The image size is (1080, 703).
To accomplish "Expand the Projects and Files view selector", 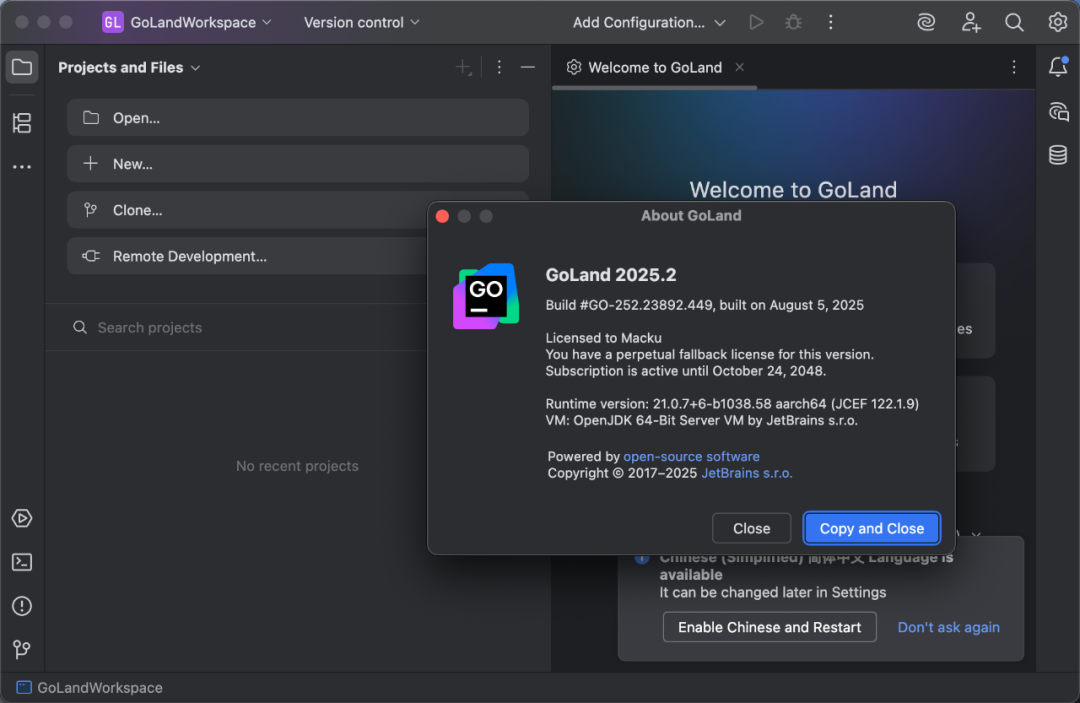I will [x=129, y=67].
